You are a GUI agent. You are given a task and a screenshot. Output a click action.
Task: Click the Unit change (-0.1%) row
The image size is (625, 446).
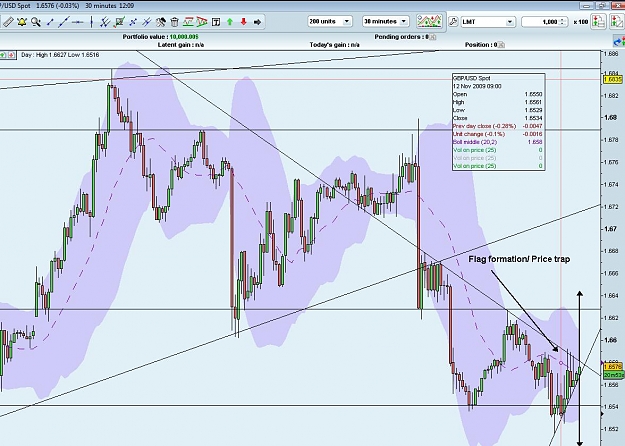click(497, 134)
